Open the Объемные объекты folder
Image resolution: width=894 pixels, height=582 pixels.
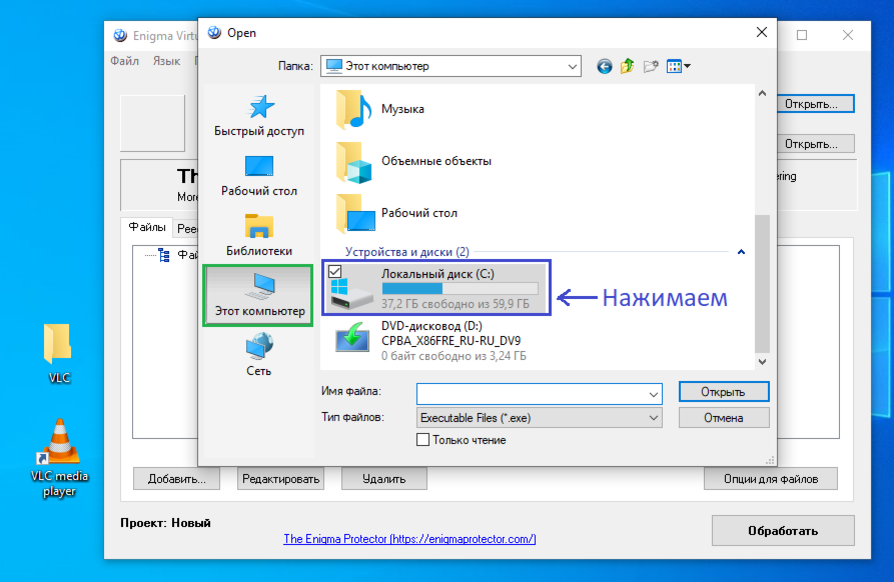click(x=414, y=161)
